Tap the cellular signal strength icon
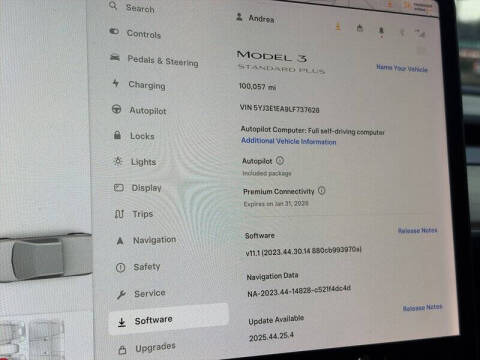 (420, 33)
